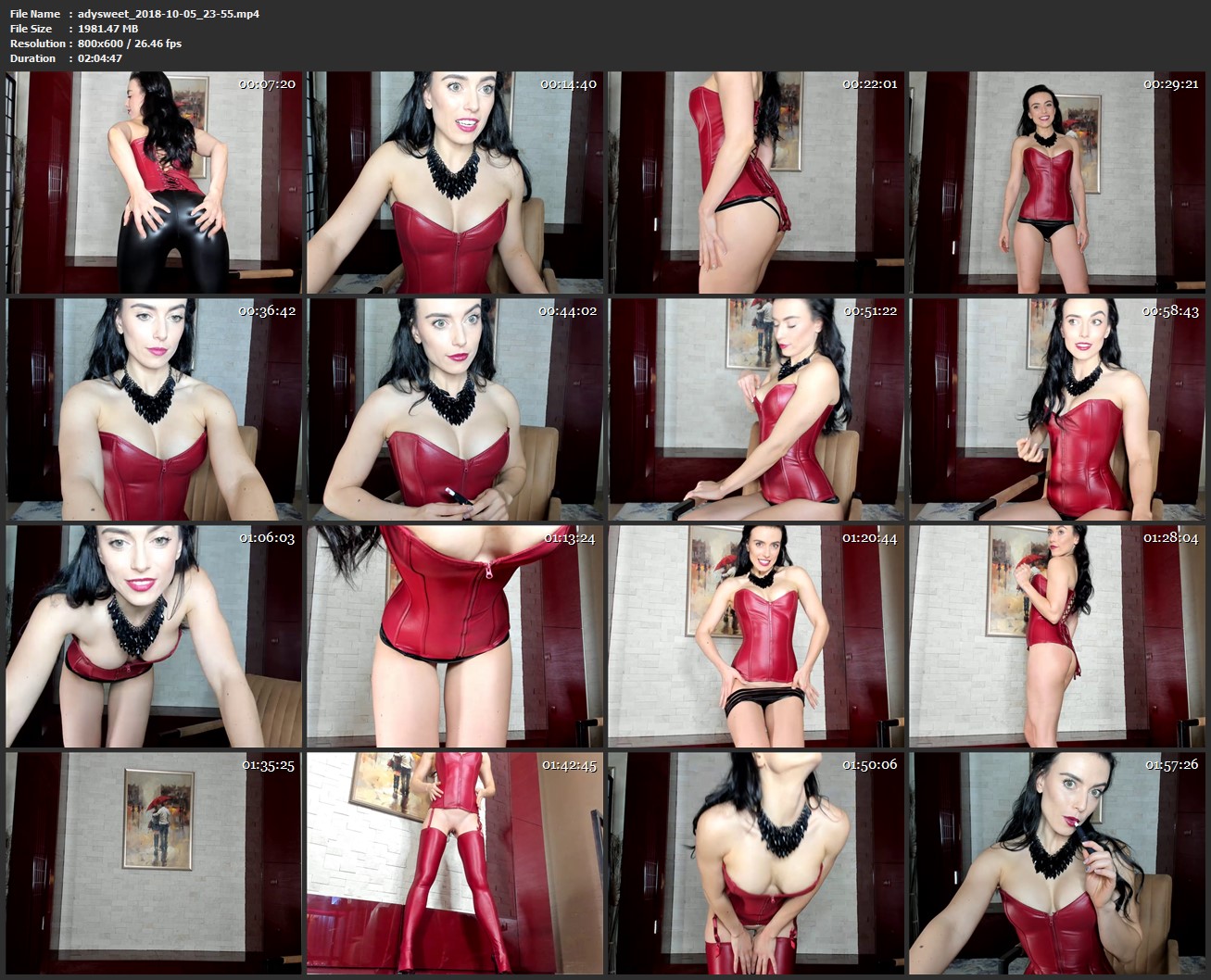Screen dimensions: 1211x980
Task: Choose the frame stamped 01:50:06
Action: [x=756, y=863]
